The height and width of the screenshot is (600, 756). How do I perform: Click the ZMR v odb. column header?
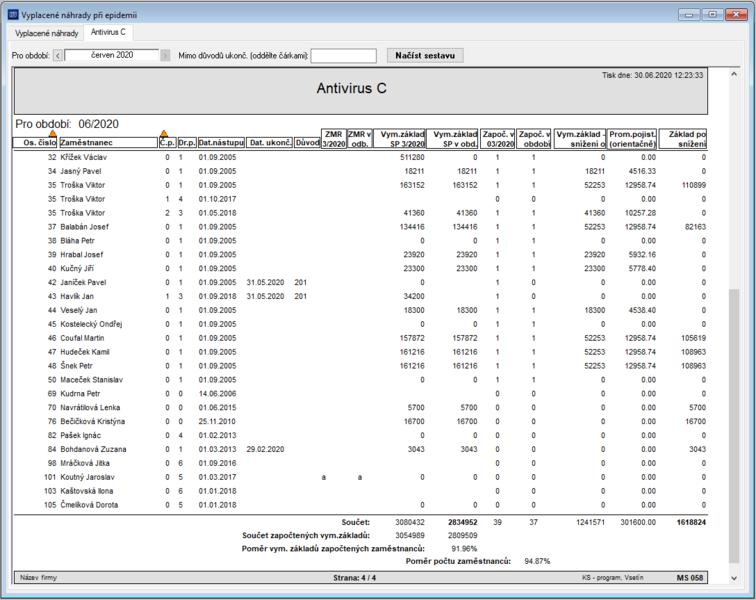coord(360,139)
